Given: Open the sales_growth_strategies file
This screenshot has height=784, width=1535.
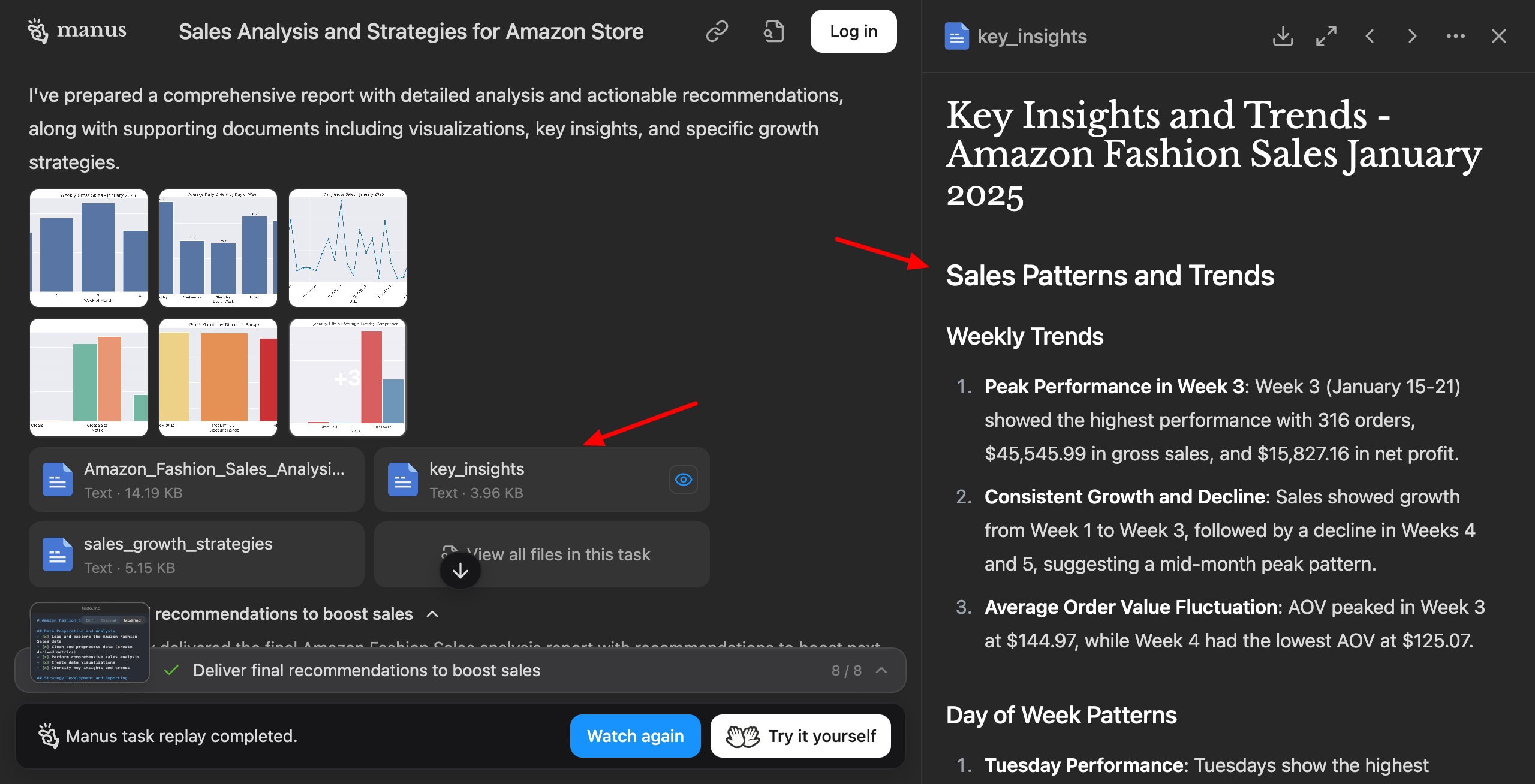Looking at the screenshot, I should tap(197, 554).
